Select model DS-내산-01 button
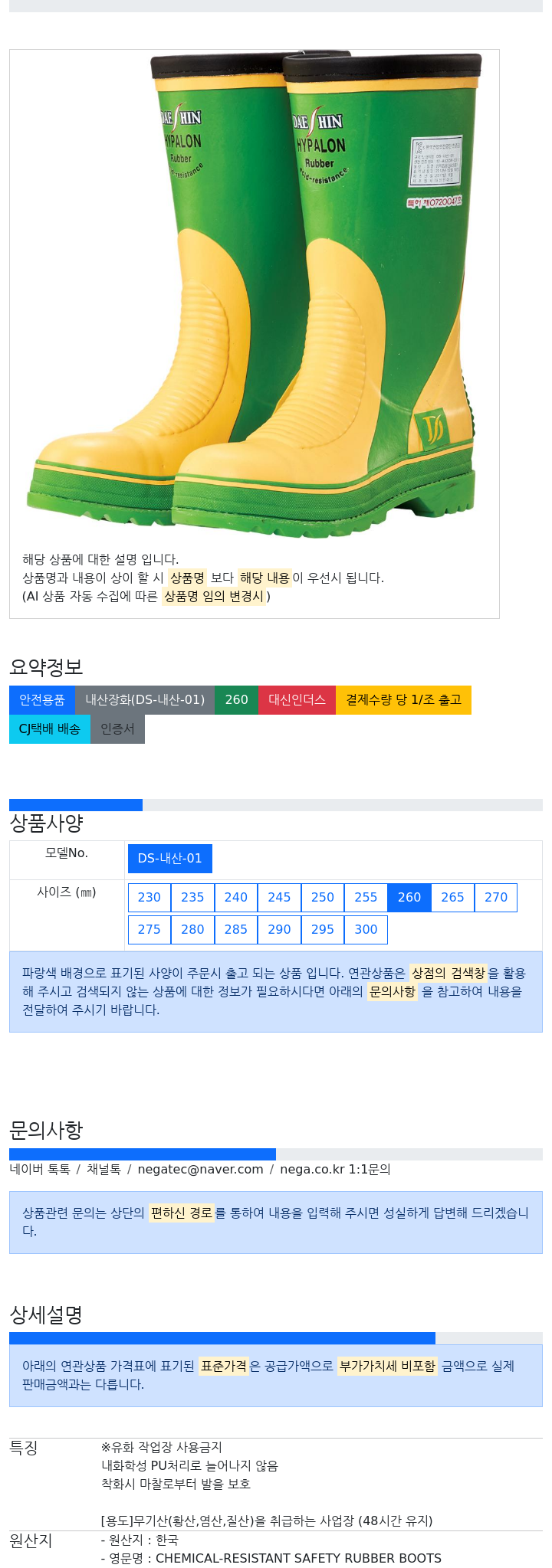This screenshot has height=1568, width=552. pos(170,859)
